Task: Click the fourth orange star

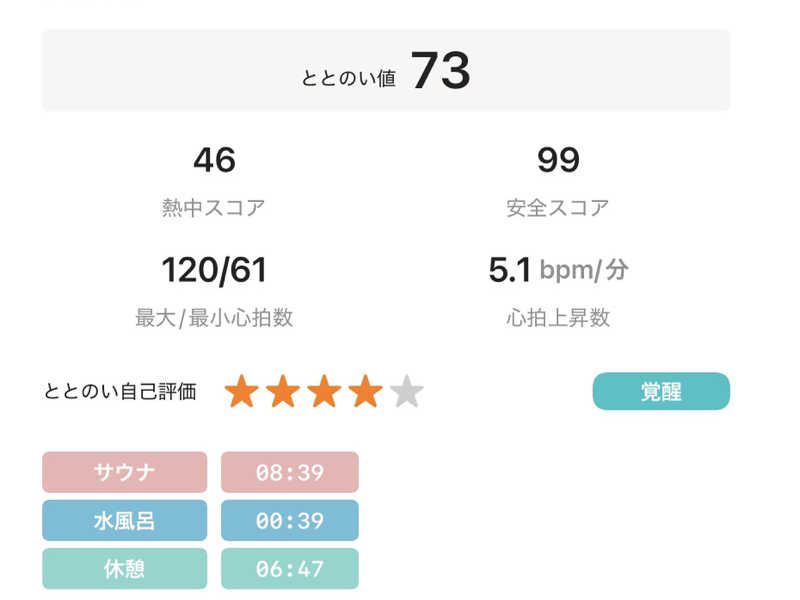Action: coord(365,391)
